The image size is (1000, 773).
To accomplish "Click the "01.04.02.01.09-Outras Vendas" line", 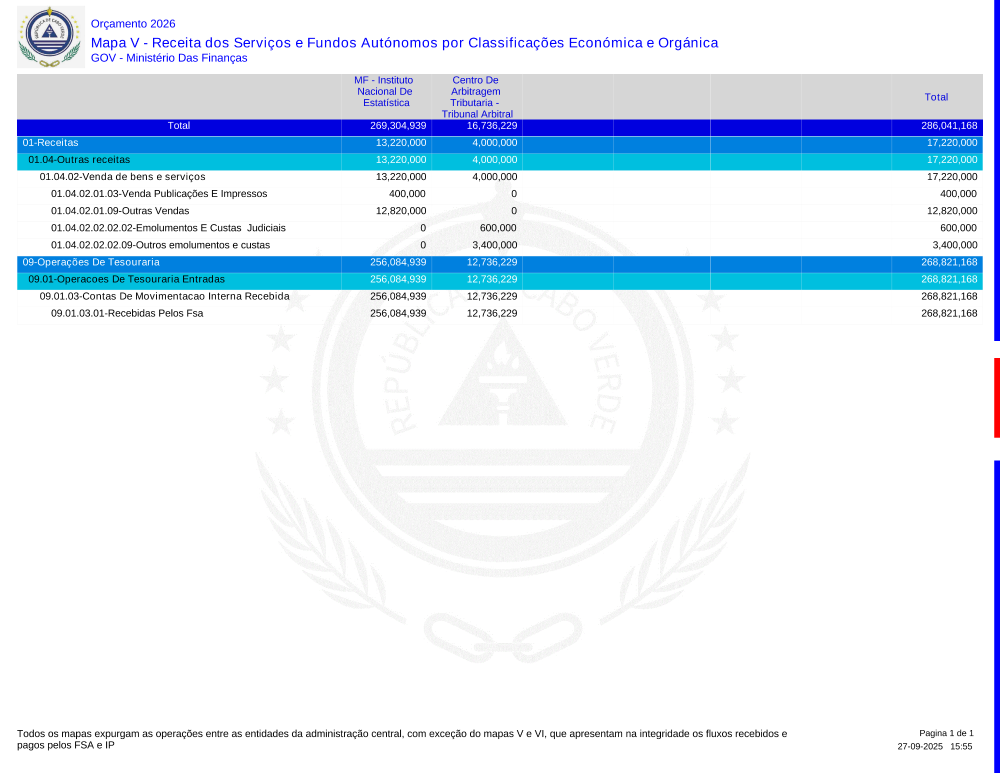I will 120,211.
